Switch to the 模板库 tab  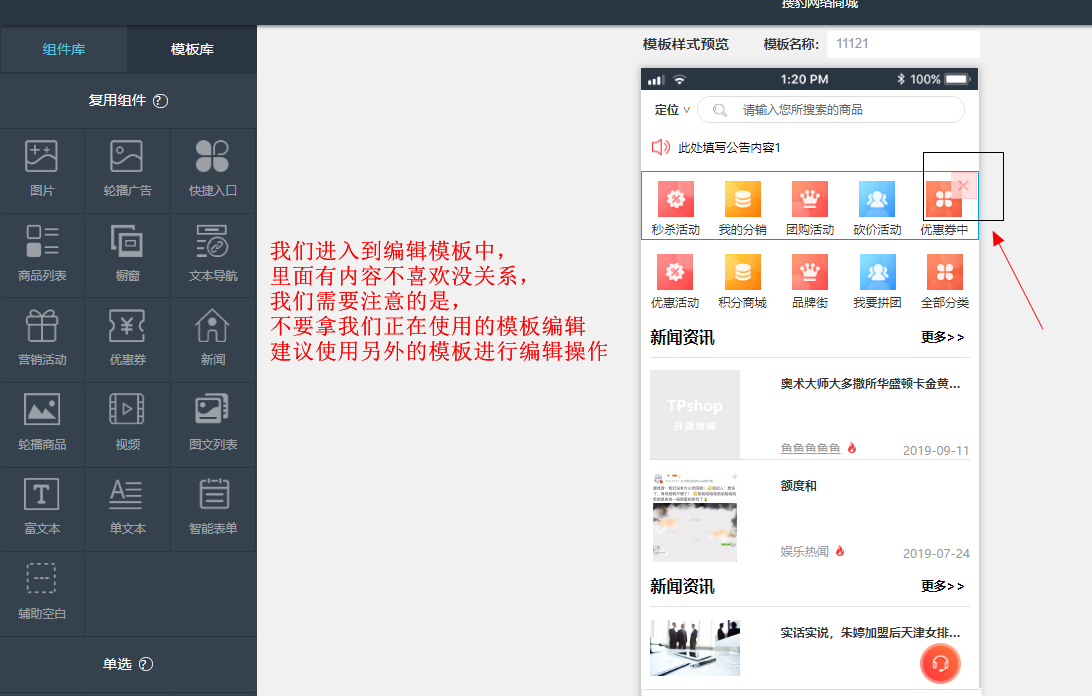click(x=192, y=49)
